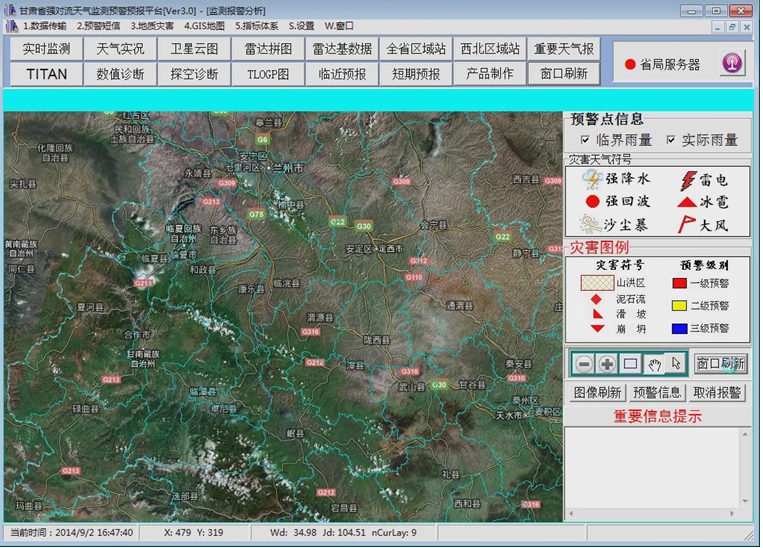Click the 当前时间 status bar entry
The width and height of the screenshot is (763, 548).
[72, 532]
